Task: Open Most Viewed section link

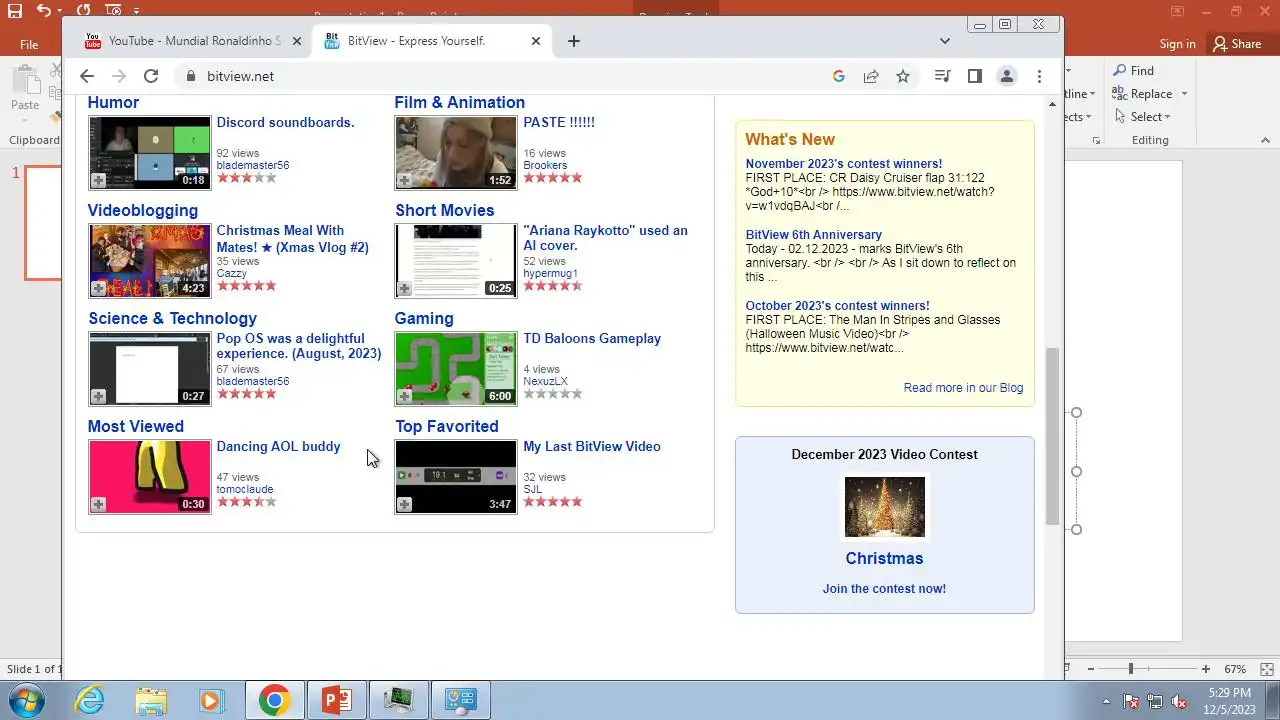Action: pyautogui.click(x=136, y=426)
